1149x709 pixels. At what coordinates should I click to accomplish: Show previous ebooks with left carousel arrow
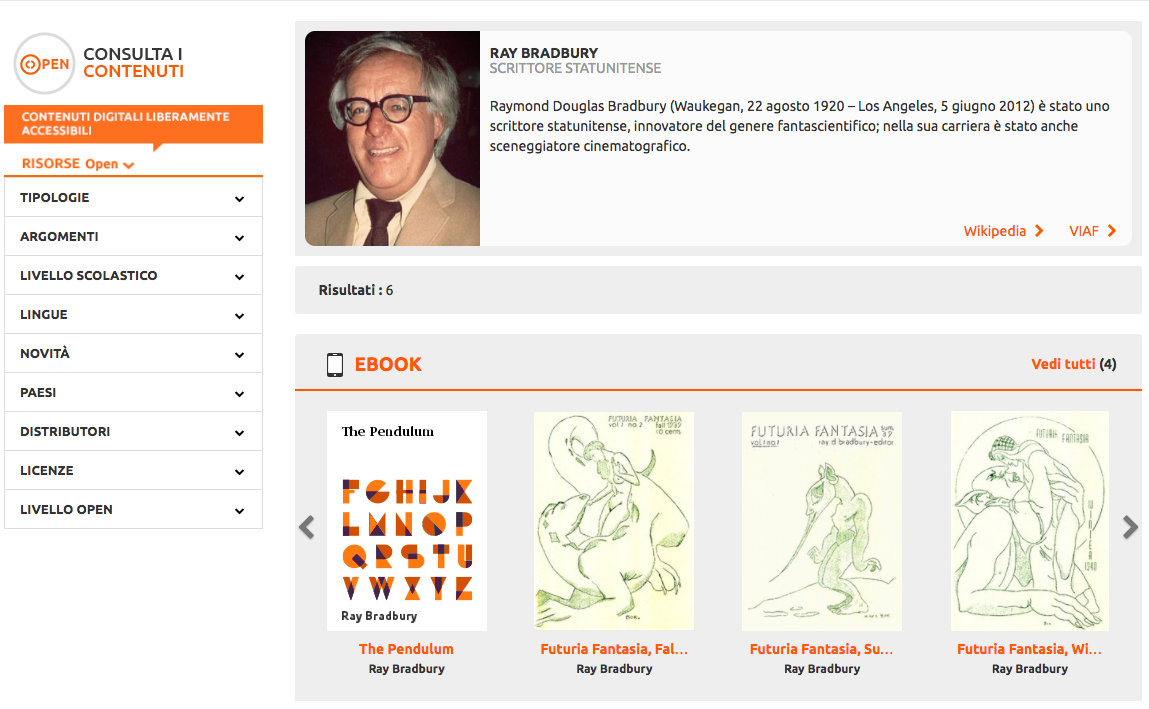tap(307, 527)
